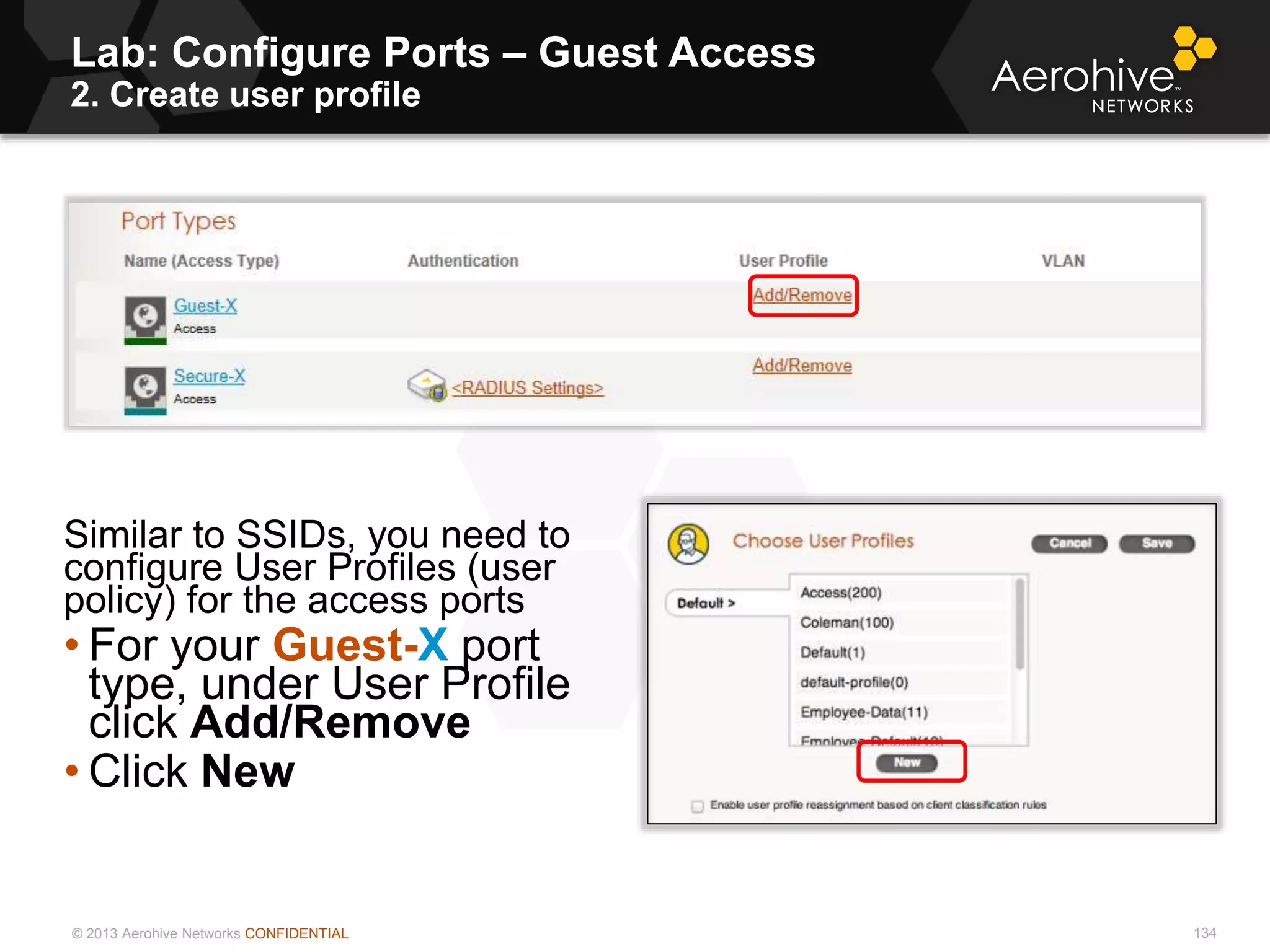Click the CONFIDENTIAL footer text
Image resolution: width=1270 pixels, height=952 pixels.
pyautogui.click(x=296, y=933)
